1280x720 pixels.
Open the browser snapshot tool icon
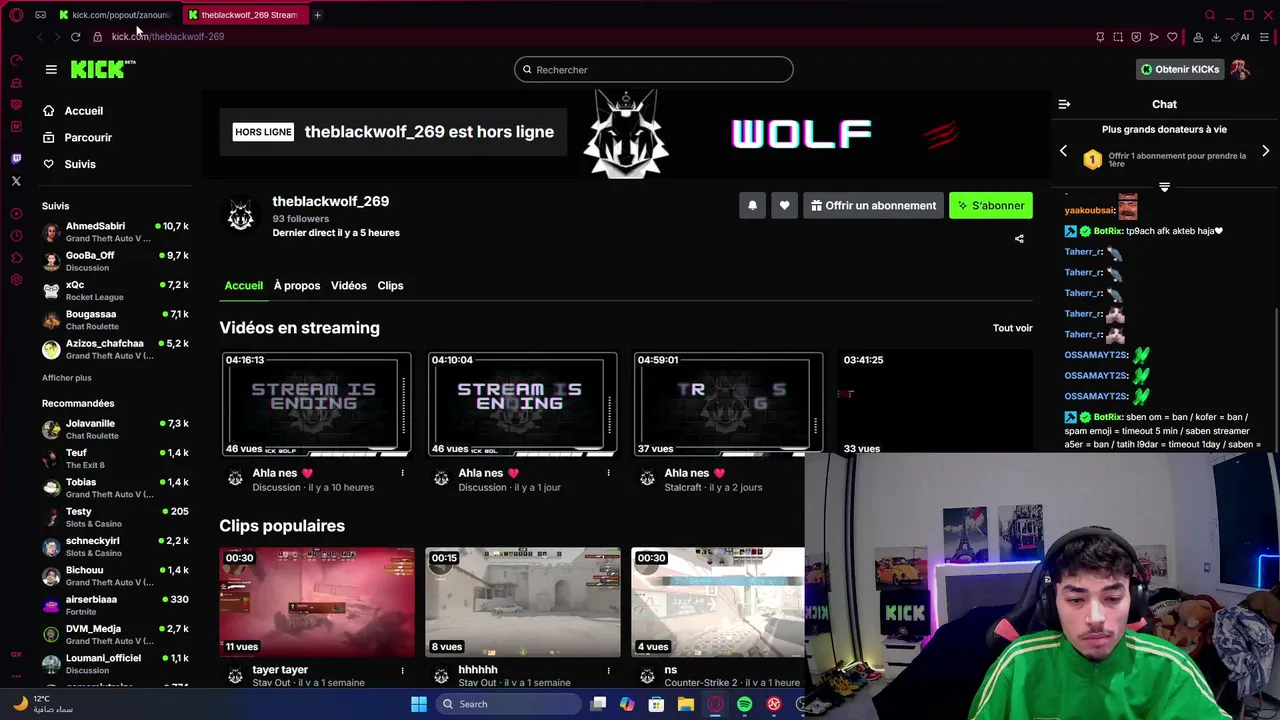(x=1118, y=37)
